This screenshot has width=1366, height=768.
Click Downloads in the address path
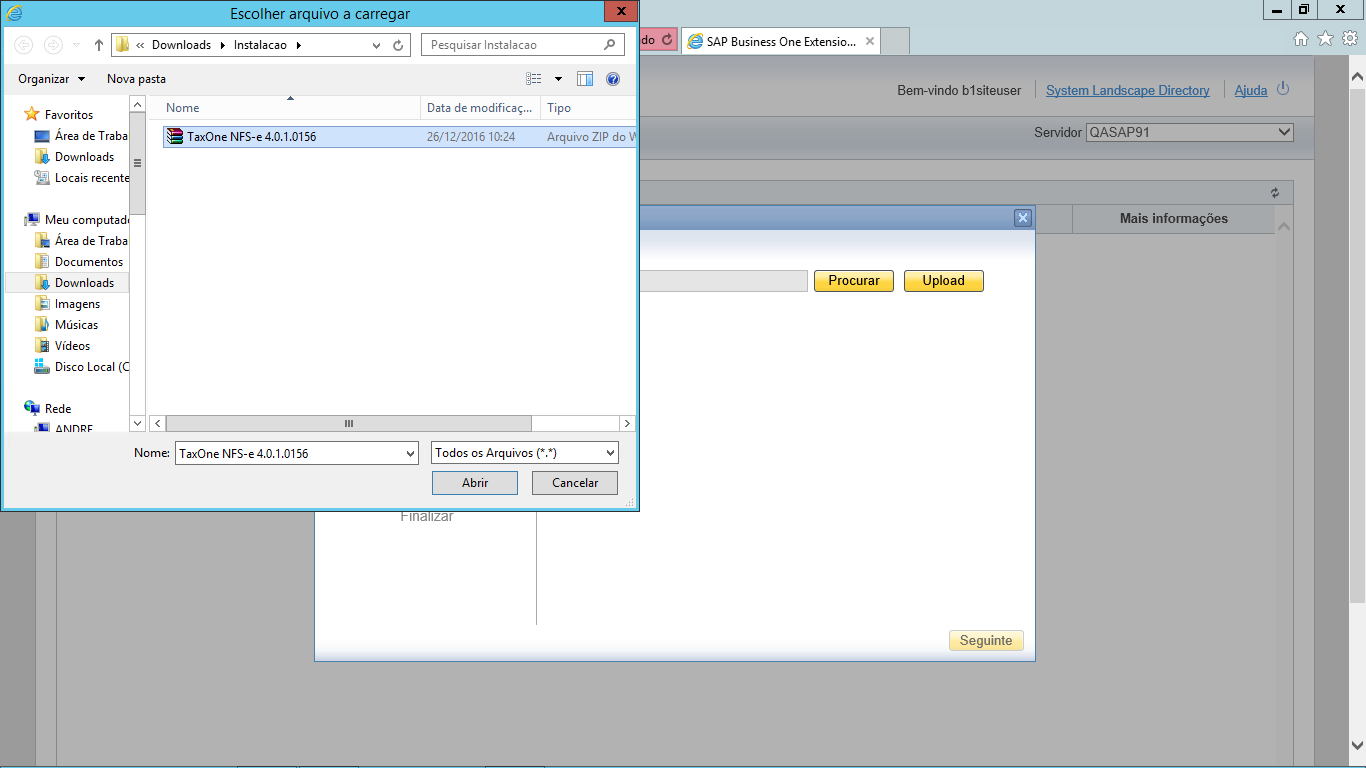[x=181, y=45]
